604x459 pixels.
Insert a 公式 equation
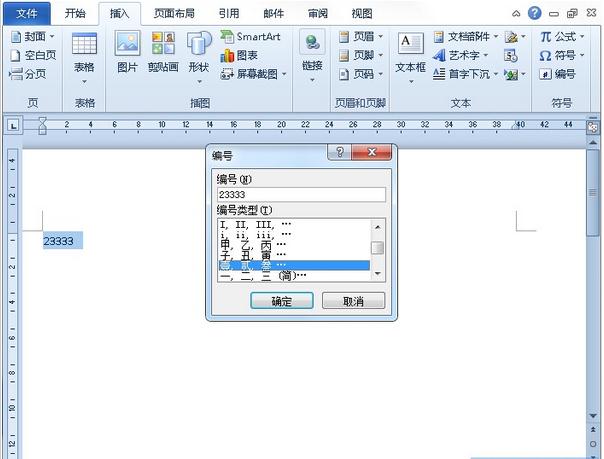coord(562,37)
